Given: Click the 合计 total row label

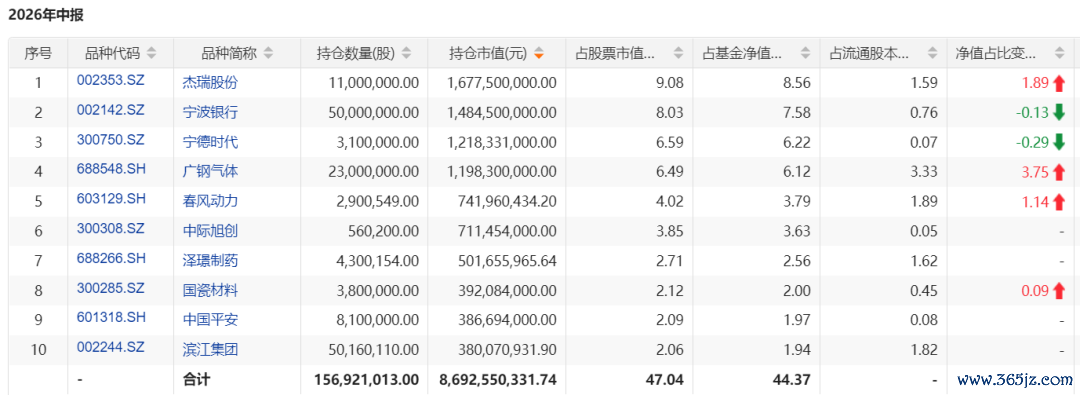Looking at the screenshot, I should [196, 379].
